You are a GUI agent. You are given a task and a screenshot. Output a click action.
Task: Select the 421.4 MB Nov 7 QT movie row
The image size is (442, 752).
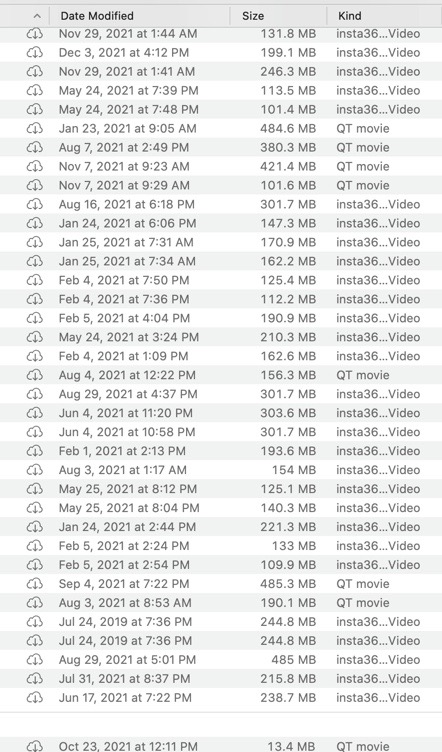(221, 166)
